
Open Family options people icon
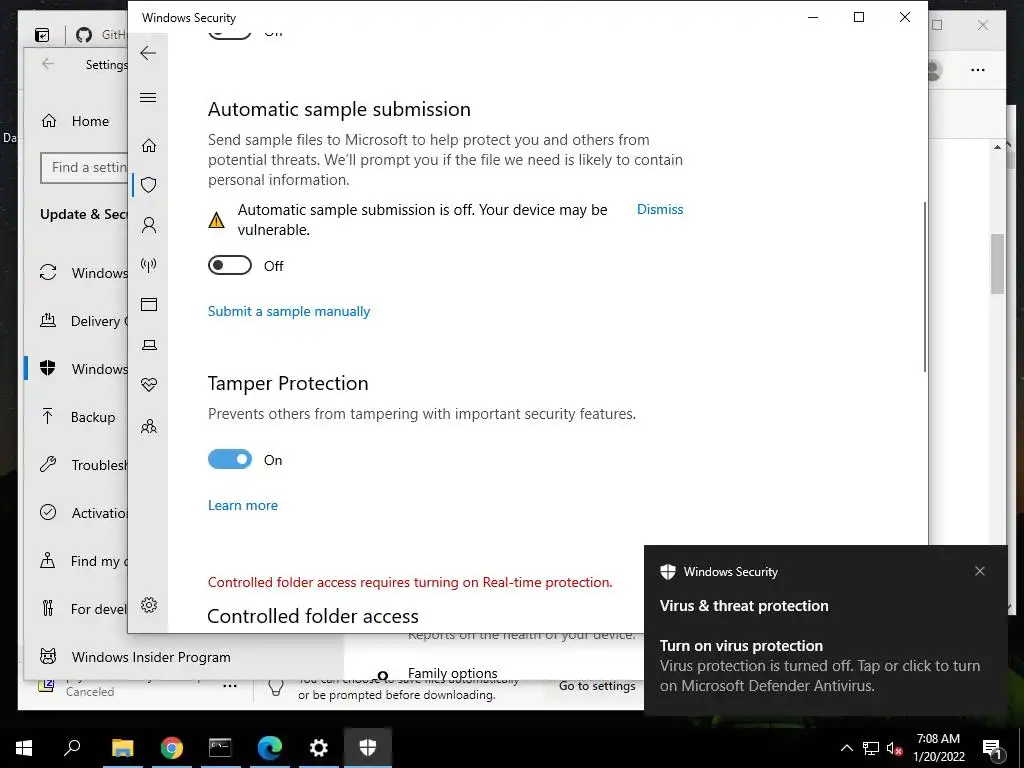coord(149,426)
